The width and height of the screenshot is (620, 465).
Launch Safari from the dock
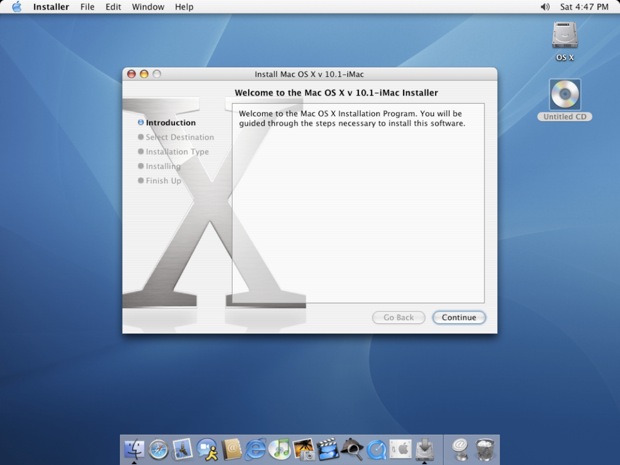159,450
